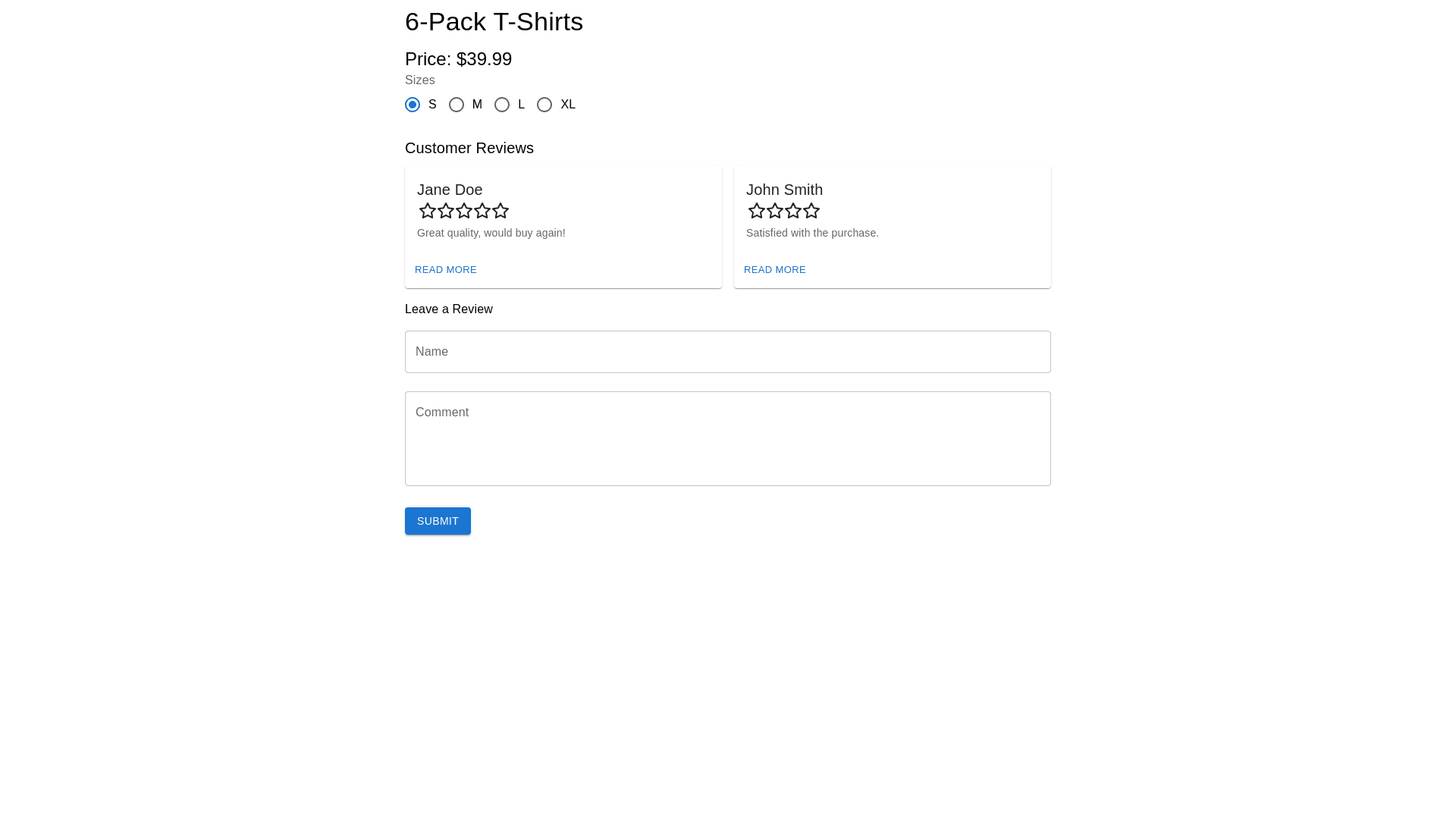Choose the M size option
1456x819 pixels.
[457, 105]
